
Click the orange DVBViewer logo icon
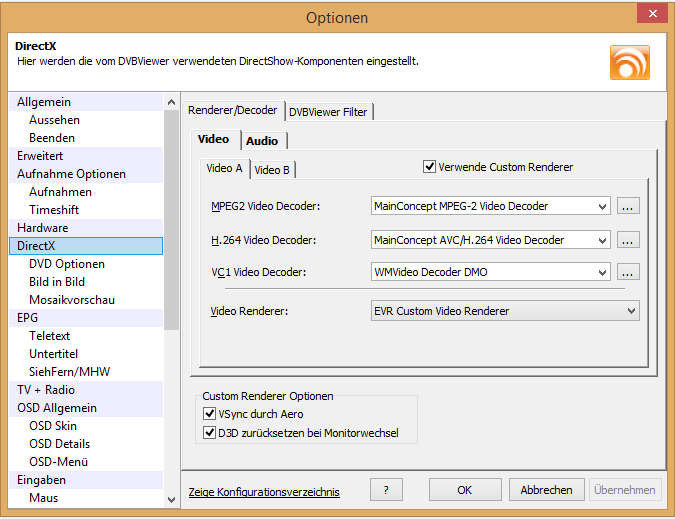[x=629, y=62]
